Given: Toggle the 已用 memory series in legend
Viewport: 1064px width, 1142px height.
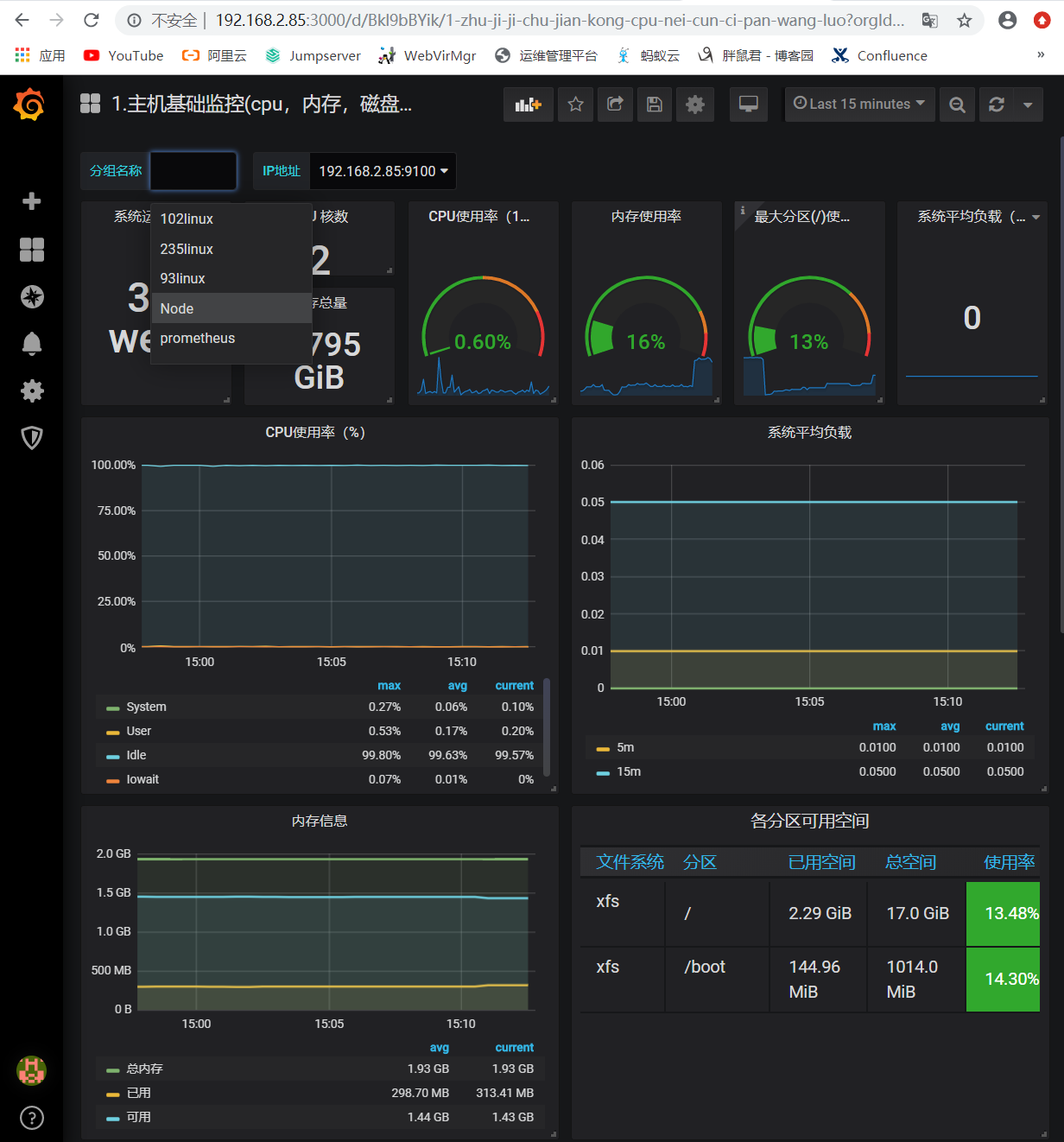Looking at the screenshot, I should point(138,1093).
